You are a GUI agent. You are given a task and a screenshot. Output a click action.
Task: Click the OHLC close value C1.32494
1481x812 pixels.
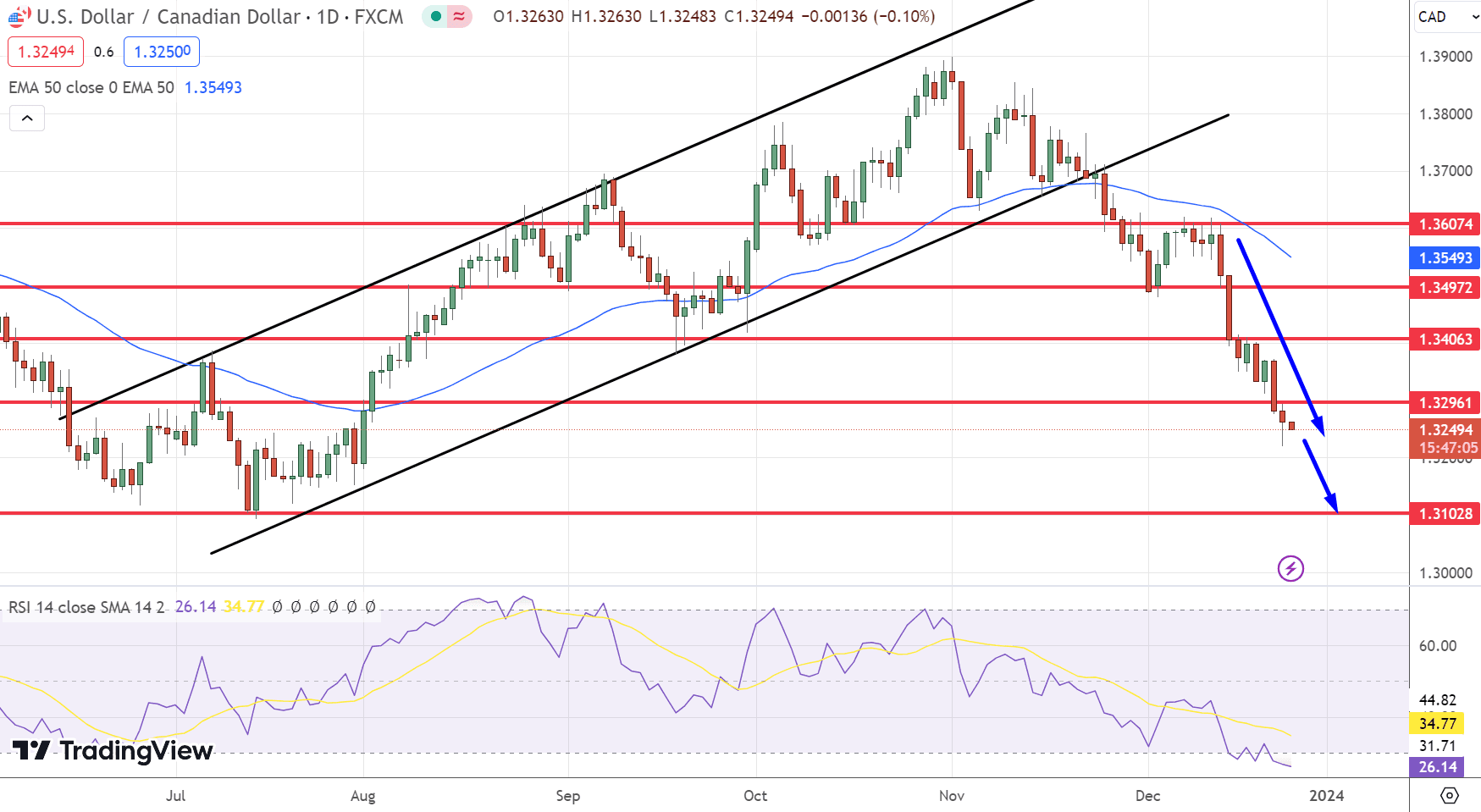759,16
